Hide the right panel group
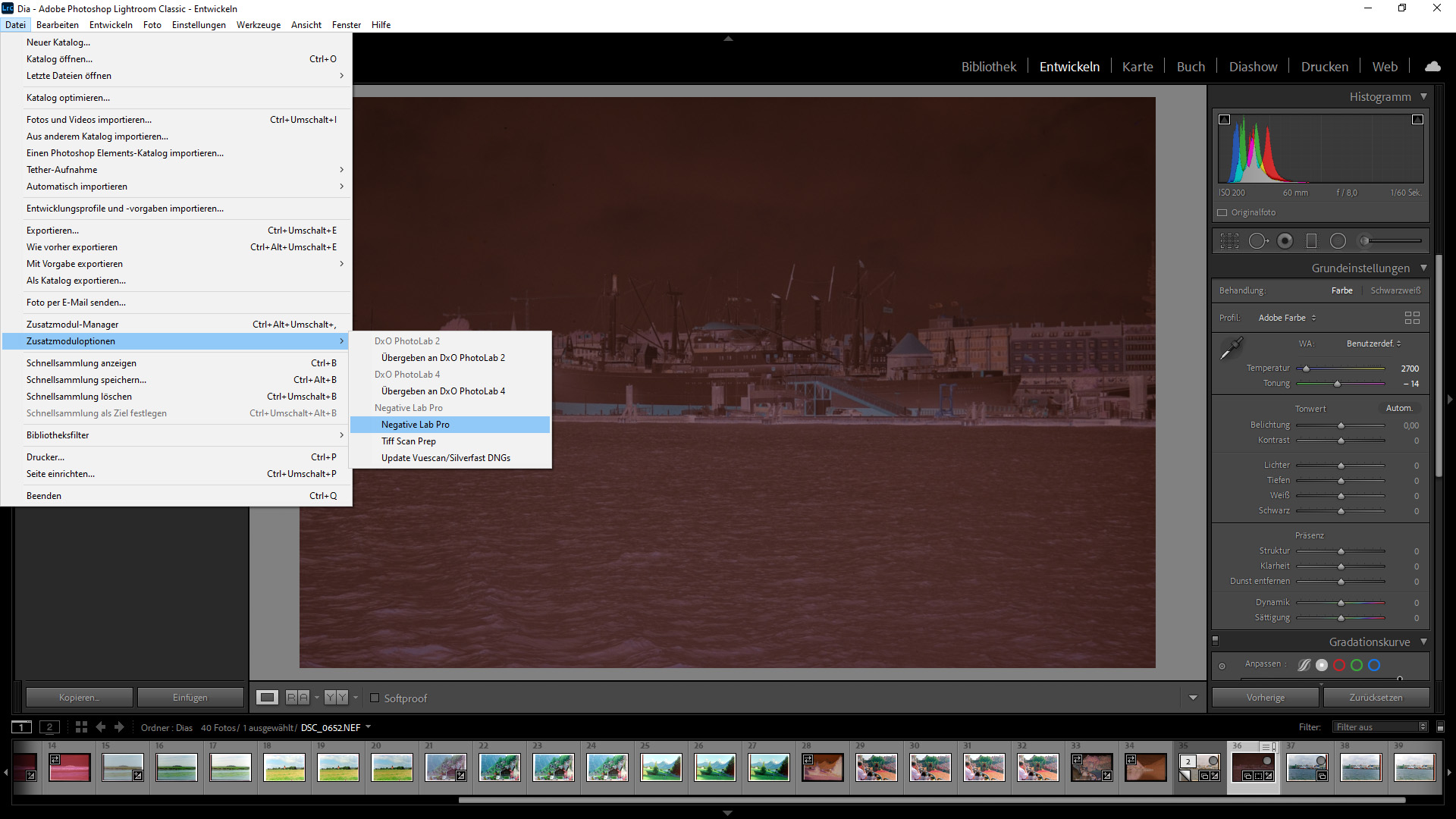The width and height of the screenshot is (1456, 819). click(x=1450, y=399)
